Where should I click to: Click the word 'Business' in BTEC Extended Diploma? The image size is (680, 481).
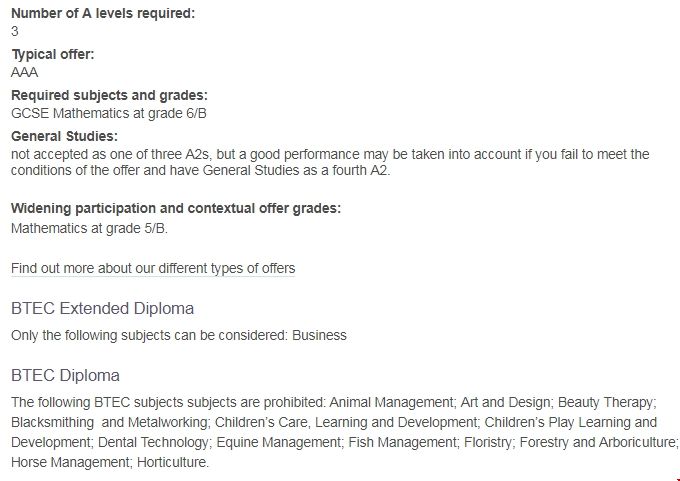(319, 335)
